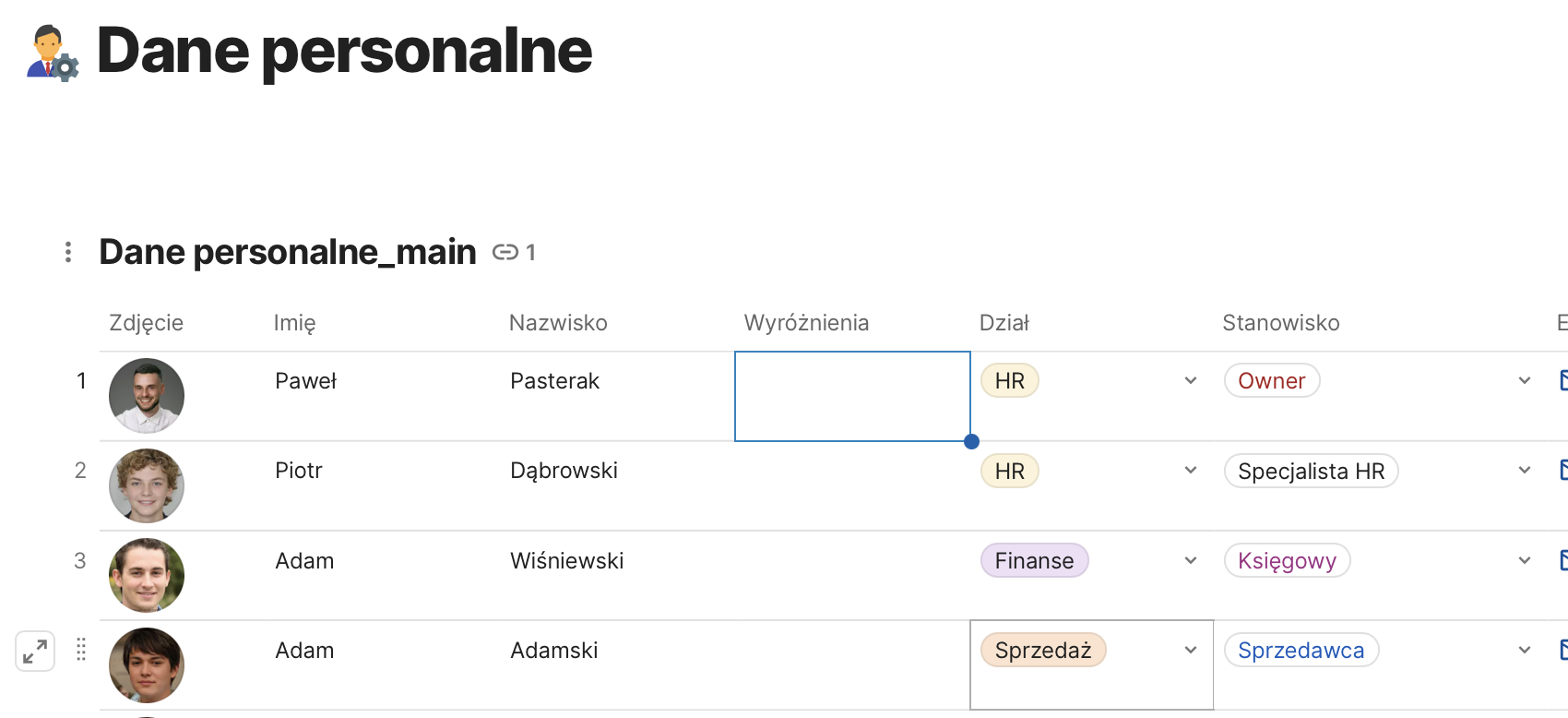Click the linked references icon beside the table title
Viewport: 1568px width, 718px height.
pos(505,252)
